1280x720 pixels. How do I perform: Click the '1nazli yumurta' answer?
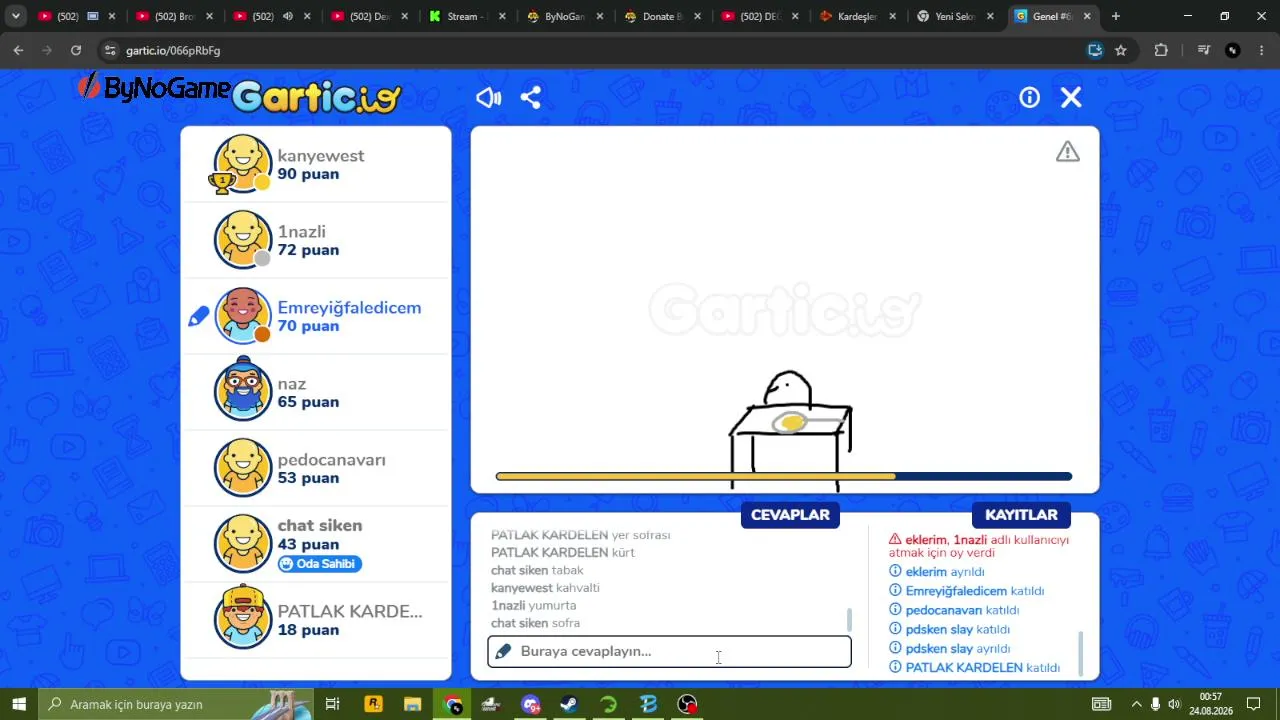pyautogui.click(x=533, y=605)
